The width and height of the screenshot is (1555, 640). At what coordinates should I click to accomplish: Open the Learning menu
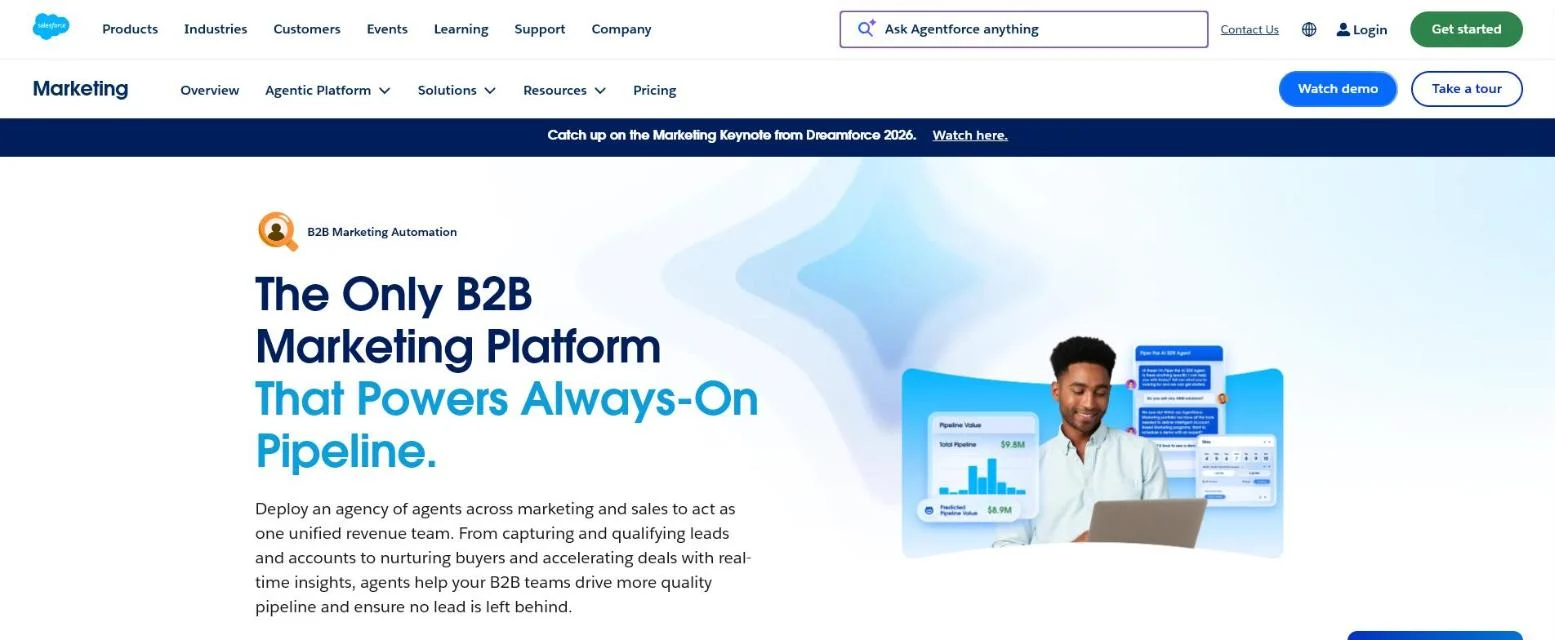click(461, 29)
